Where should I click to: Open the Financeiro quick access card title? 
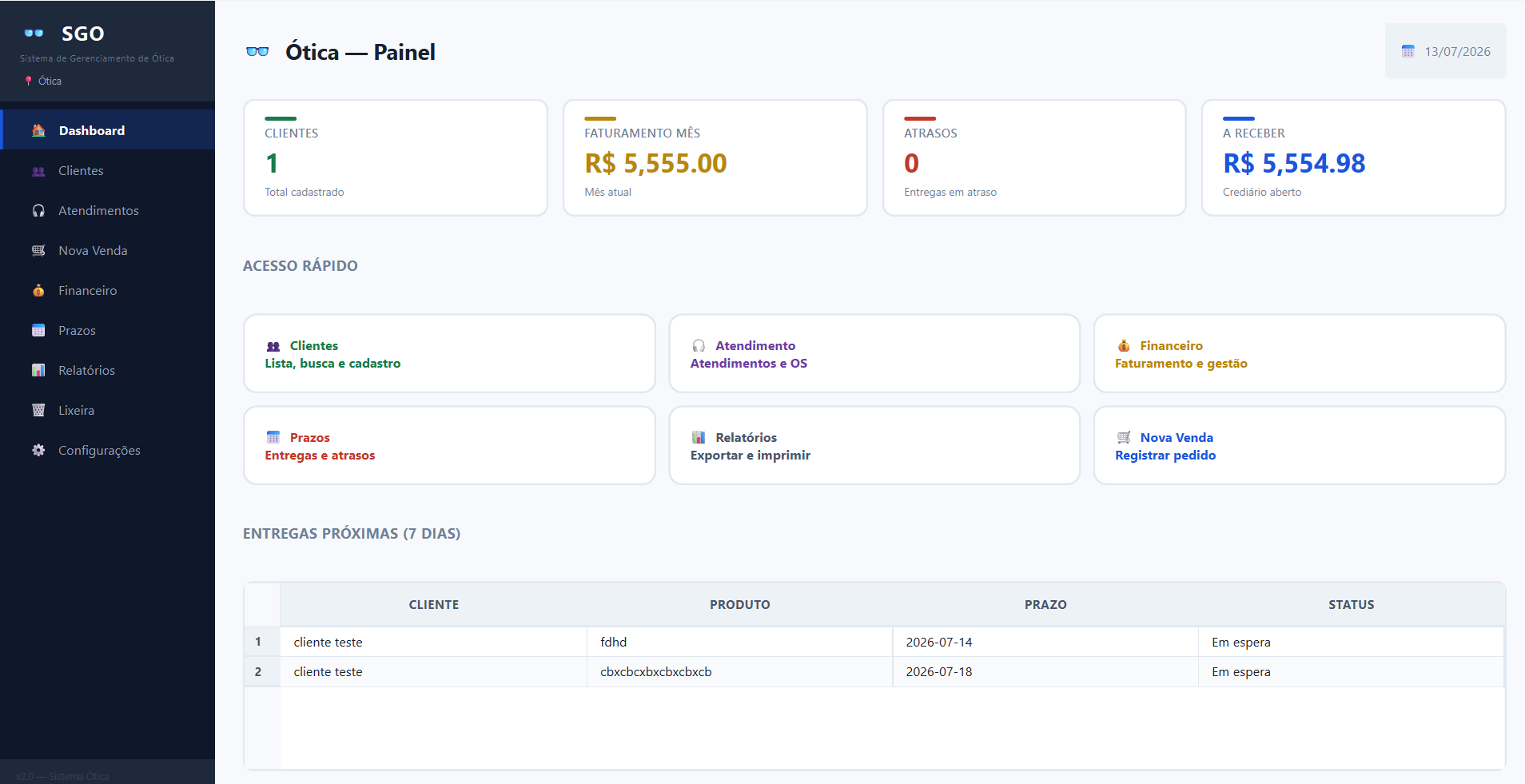click(x=1171, y=346)
